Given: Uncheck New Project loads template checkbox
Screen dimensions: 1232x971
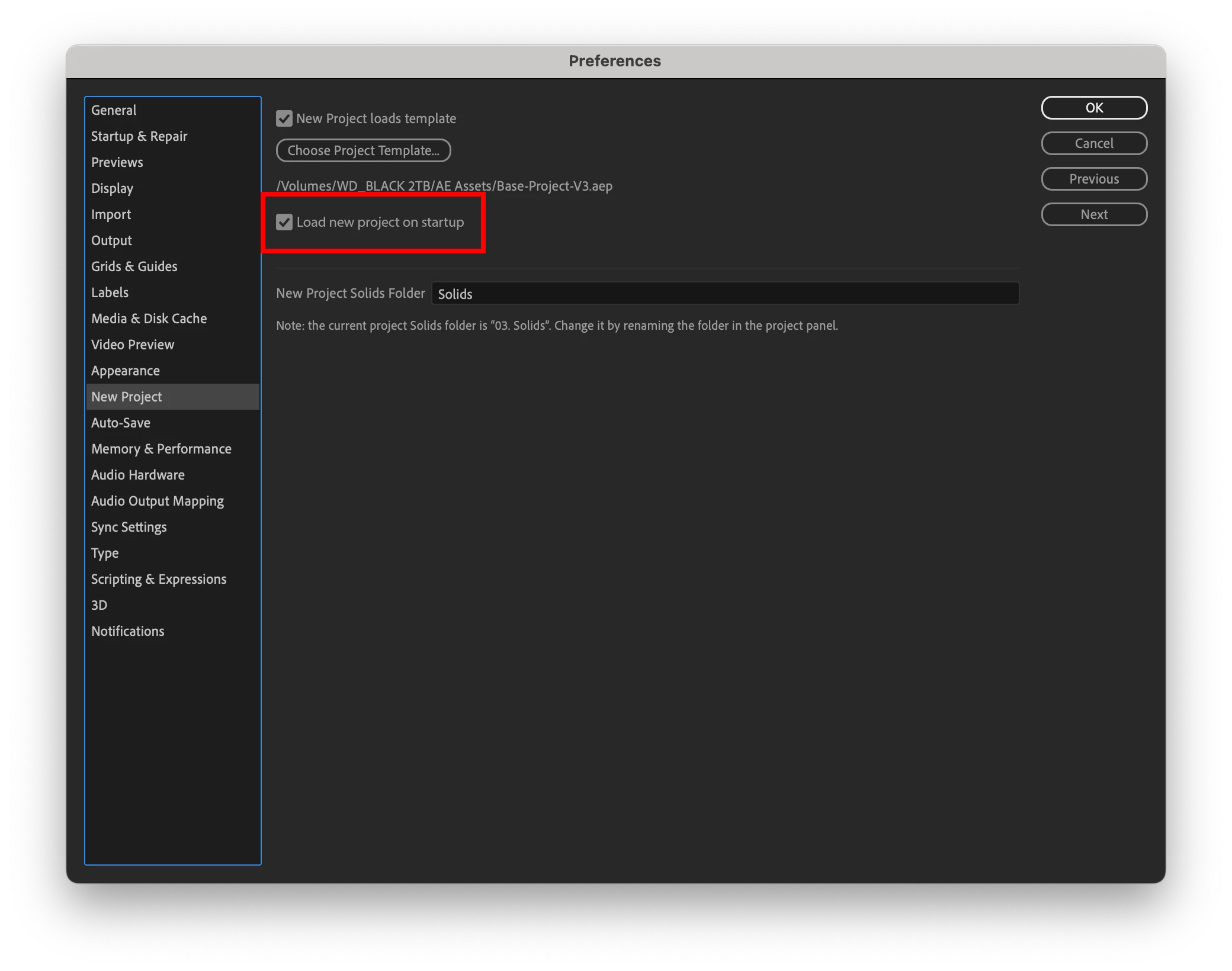Looking at the screenshot, I should 284,118.
